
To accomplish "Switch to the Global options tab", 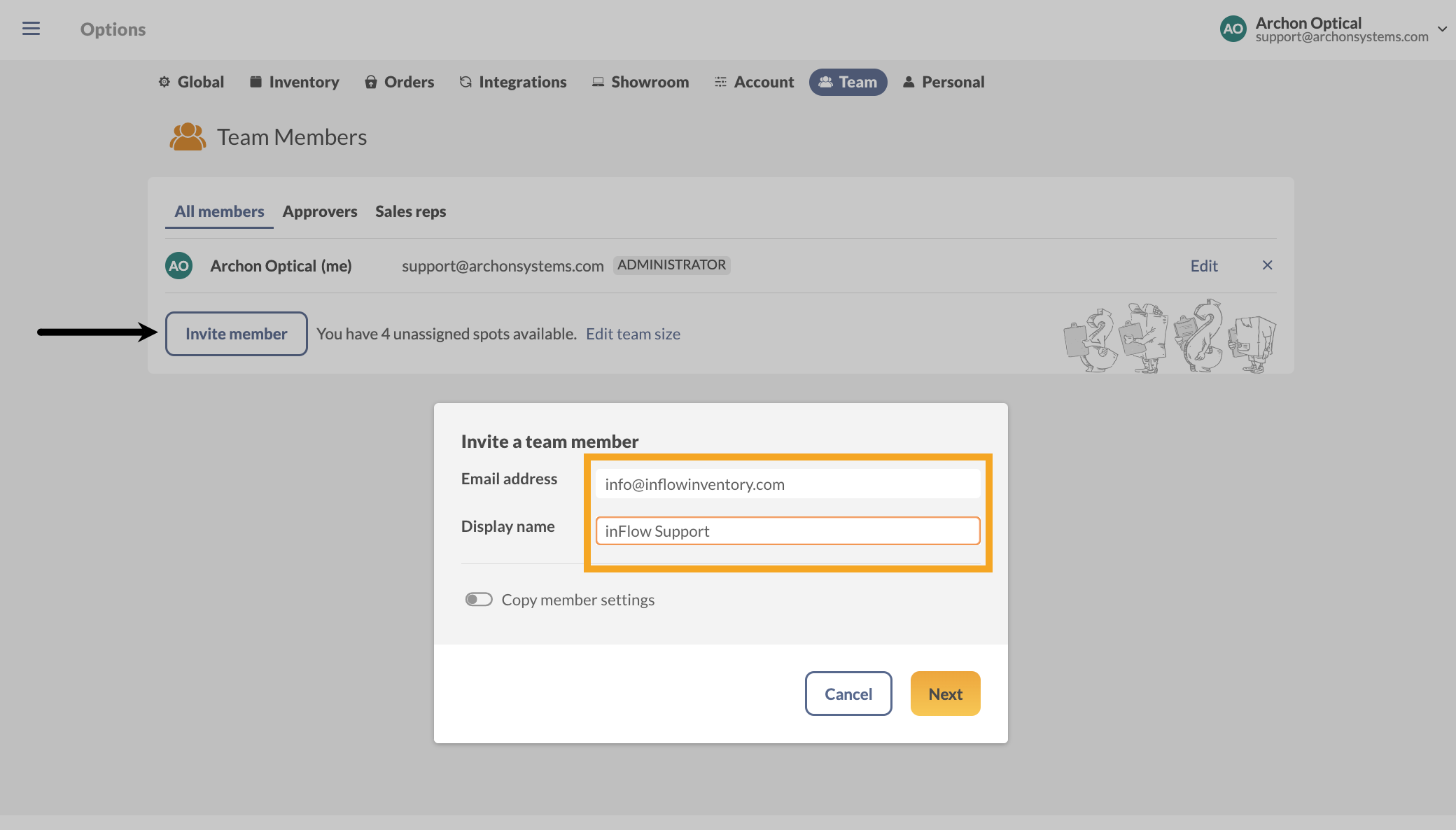I will [x=191, y=82].
